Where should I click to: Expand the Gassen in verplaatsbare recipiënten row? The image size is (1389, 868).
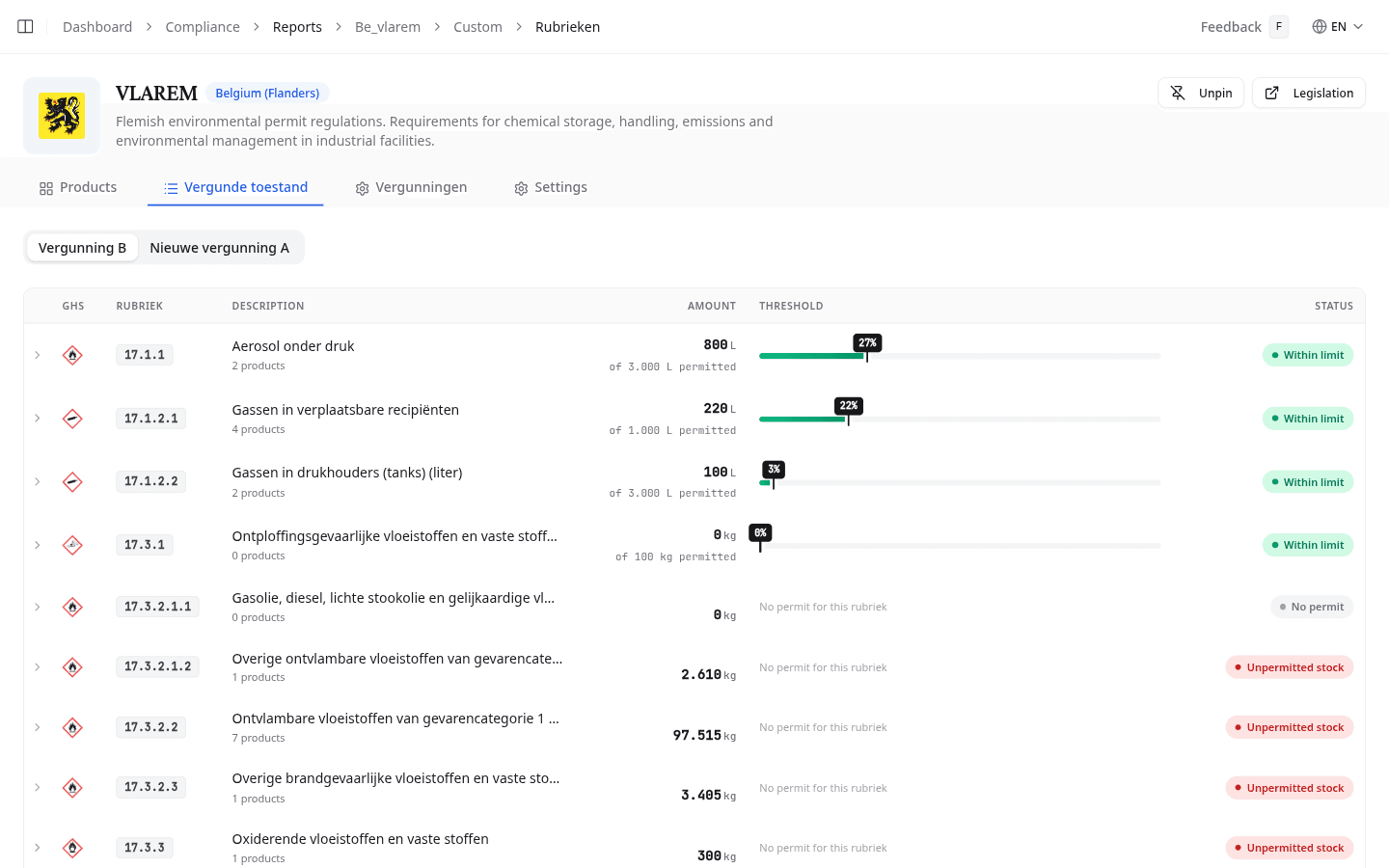[38, 419]
